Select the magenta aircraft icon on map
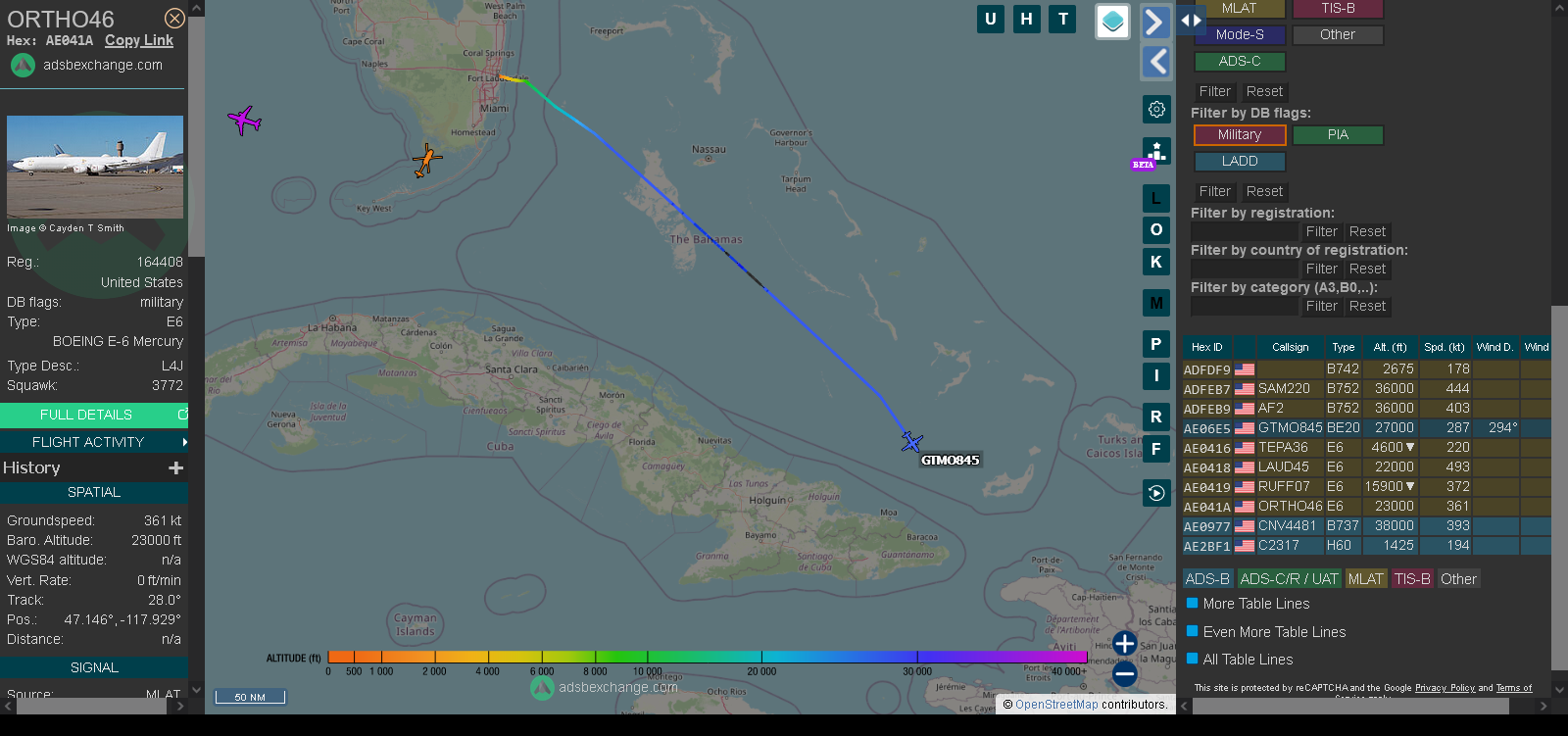The width and height of the screenshot is (1568, 736). [x=244, y=121]
